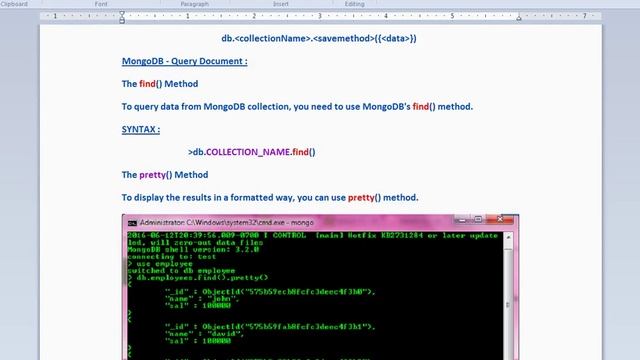Click the heading 'MongoDB - Query Document :'

click(184, 61)
